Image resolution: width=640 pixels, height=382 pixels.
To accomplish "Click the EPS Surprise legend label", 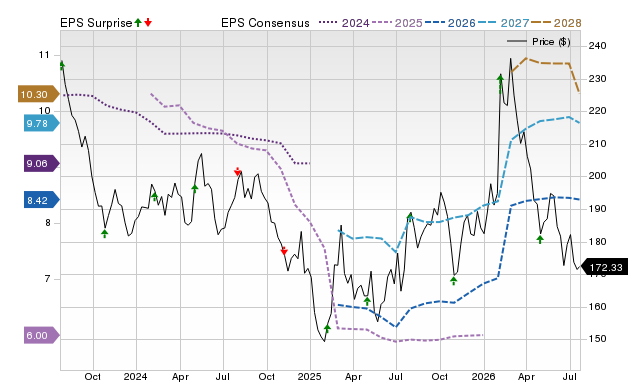I will [x=96, y=23].
